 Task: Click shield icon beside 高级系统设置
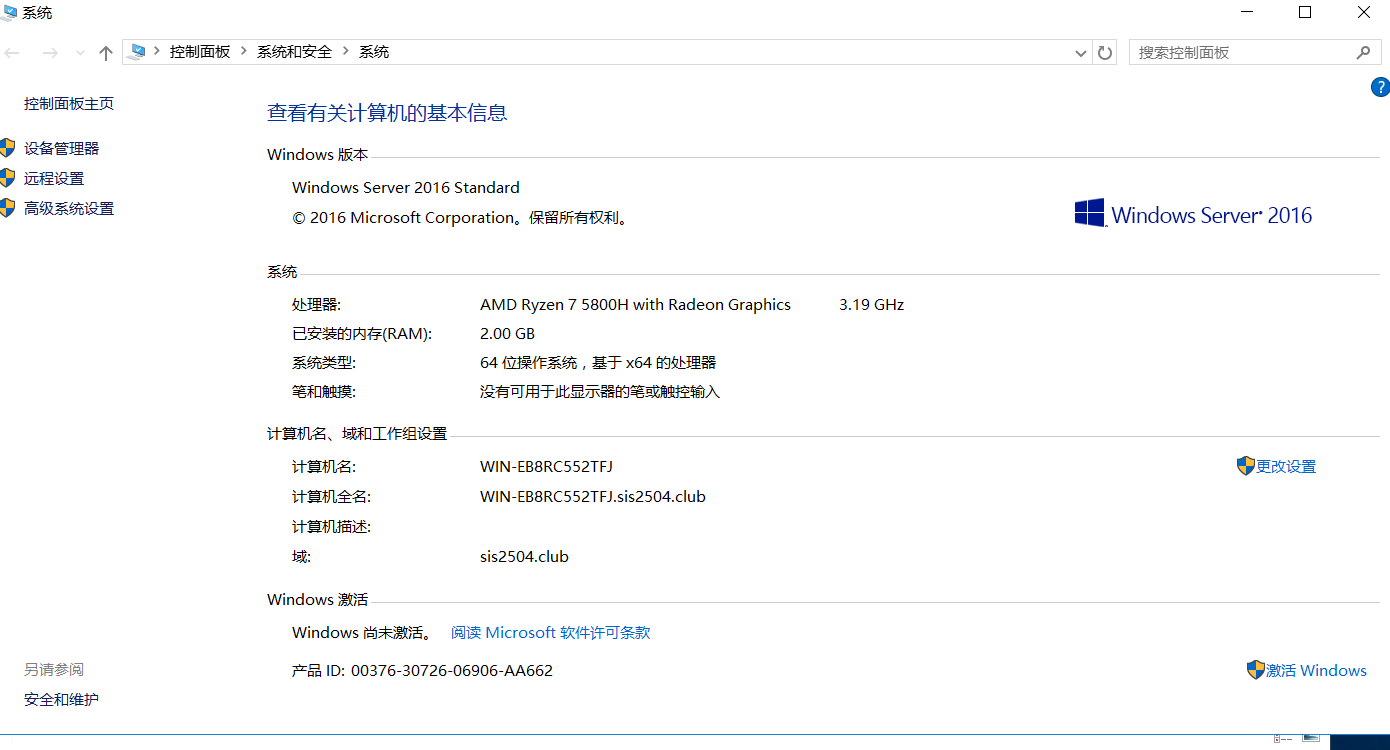(8, 208)
